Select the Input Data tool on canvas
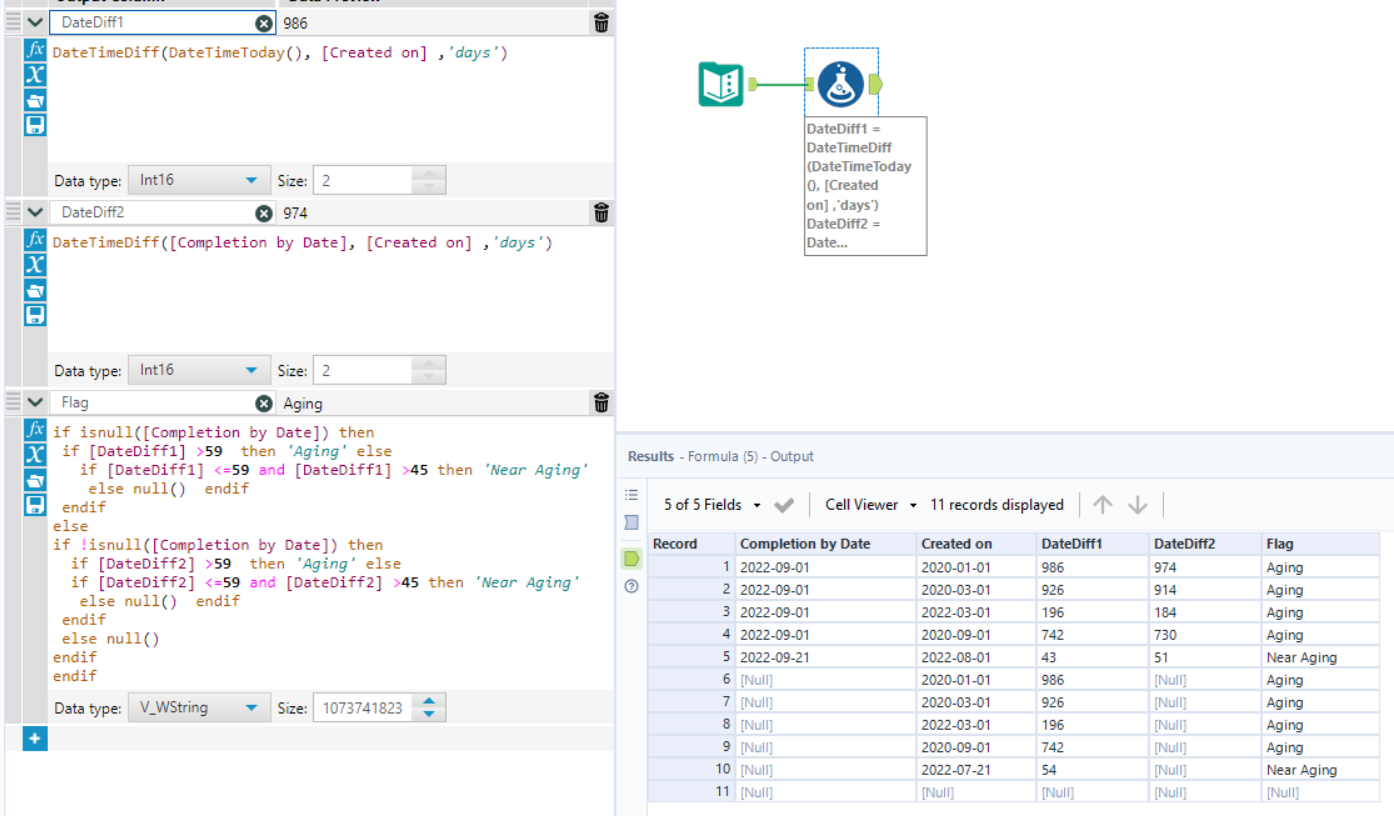This screenshot has height=816, width=1394. (x=720, y=85)
